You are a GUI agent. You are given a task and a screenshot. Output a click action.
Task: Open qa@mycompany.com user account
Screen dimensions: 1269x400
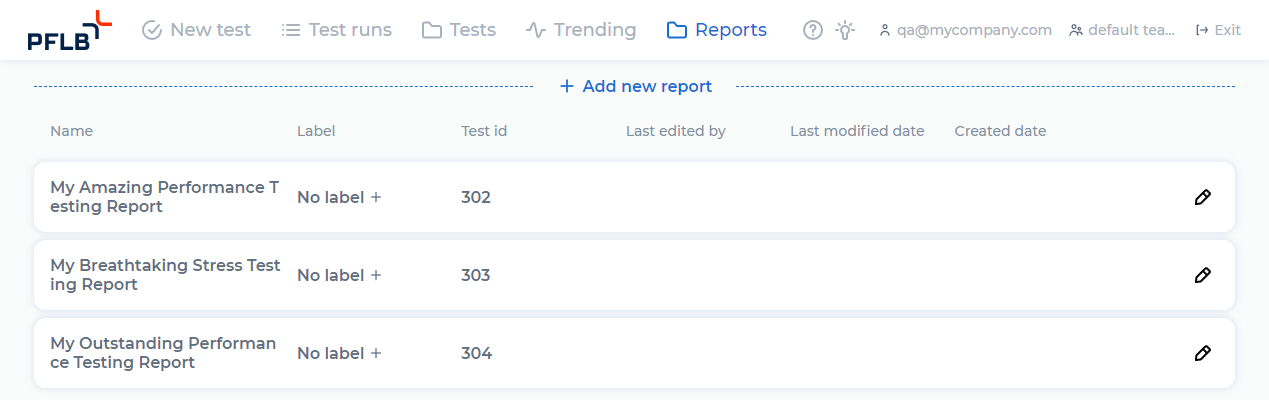965,30
